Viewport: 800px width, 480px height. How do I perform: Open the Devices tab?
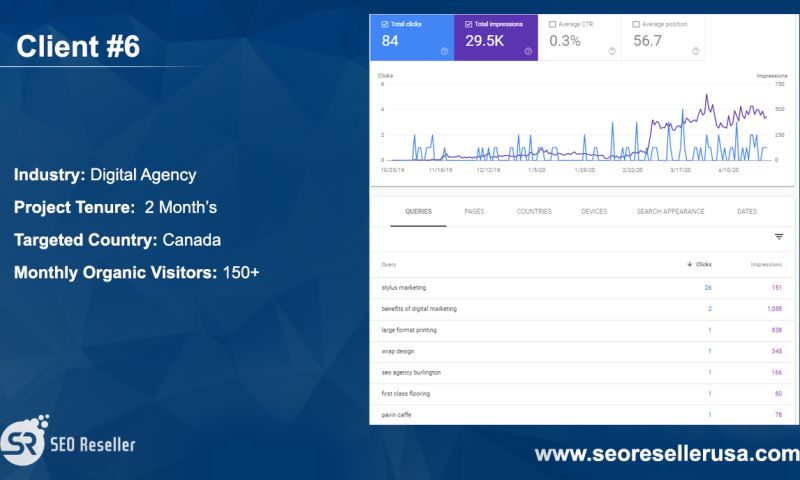[594, 212]
